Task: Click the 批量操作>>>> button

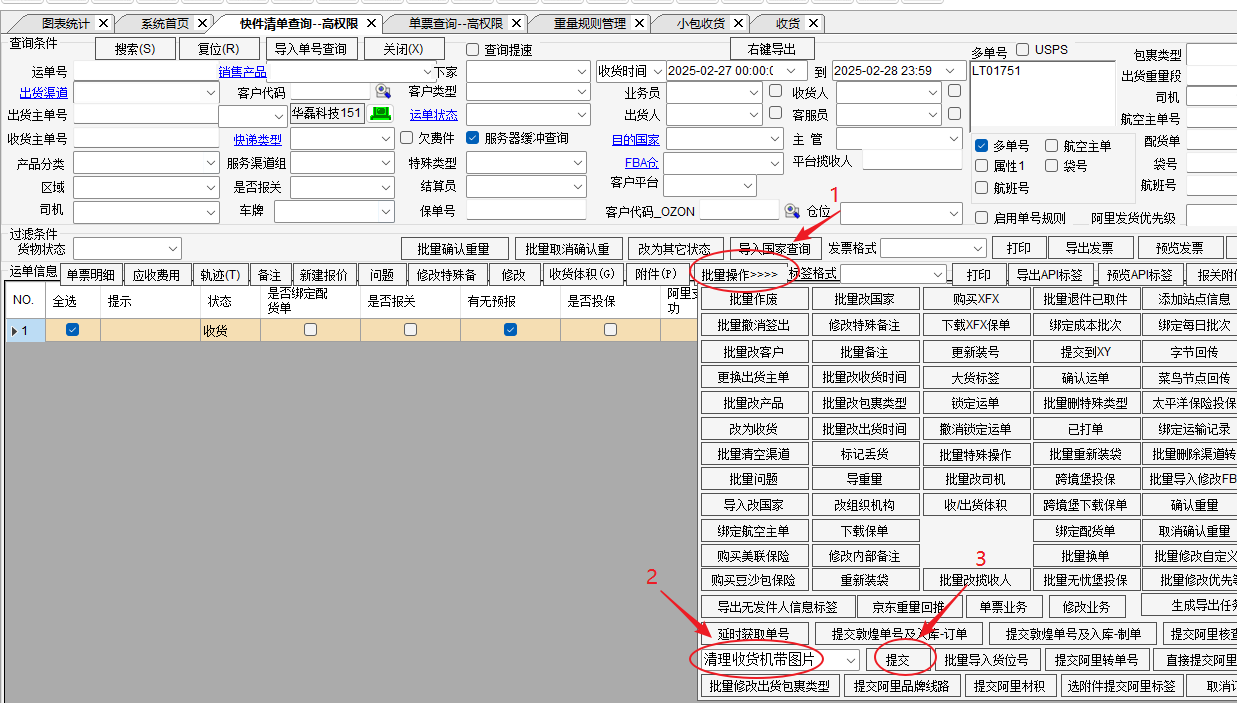Action: pos(739,274)
